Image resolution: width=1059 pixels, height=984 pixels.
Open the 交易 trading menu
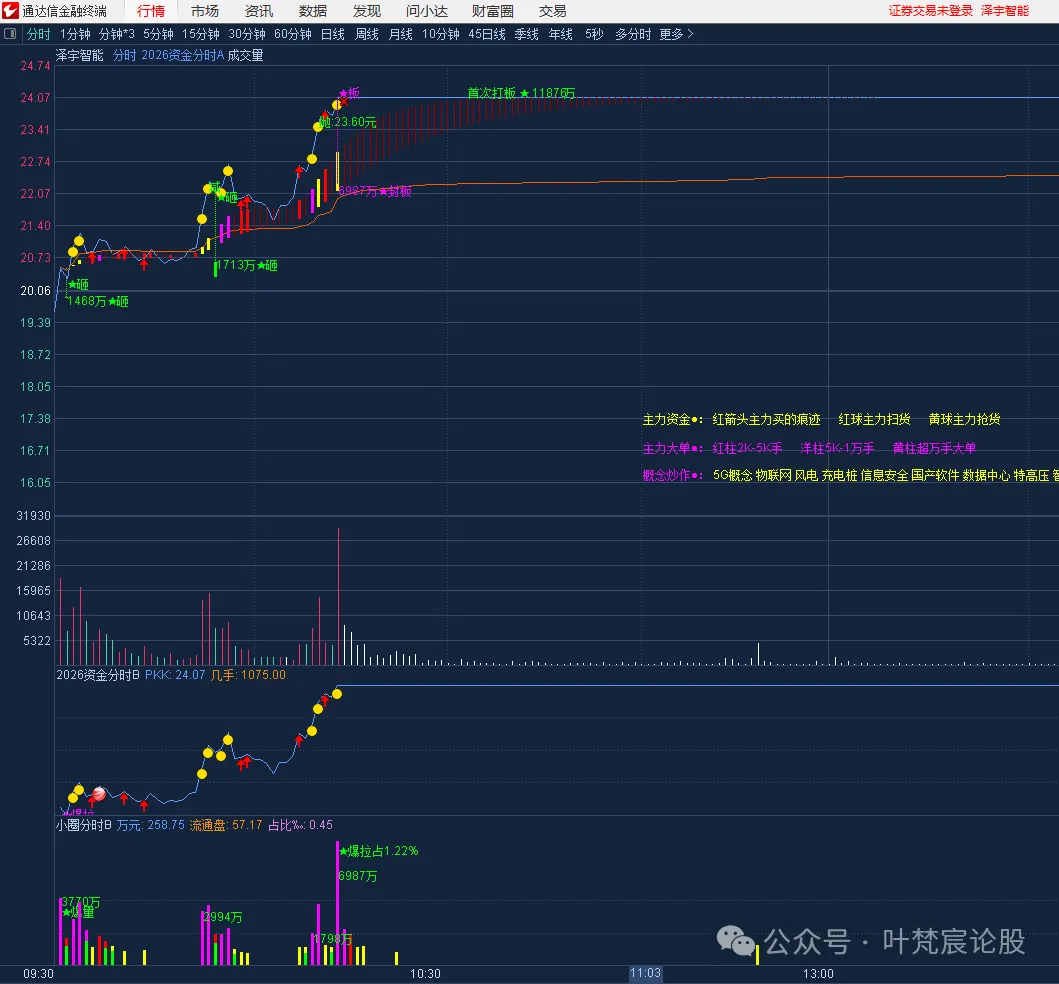click(x=551, y=11)
